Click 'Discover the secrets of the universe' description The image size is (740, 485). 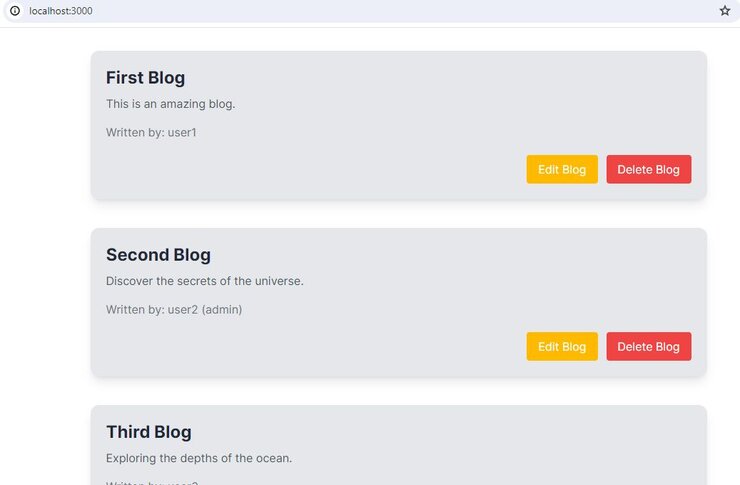coord(204,281)
